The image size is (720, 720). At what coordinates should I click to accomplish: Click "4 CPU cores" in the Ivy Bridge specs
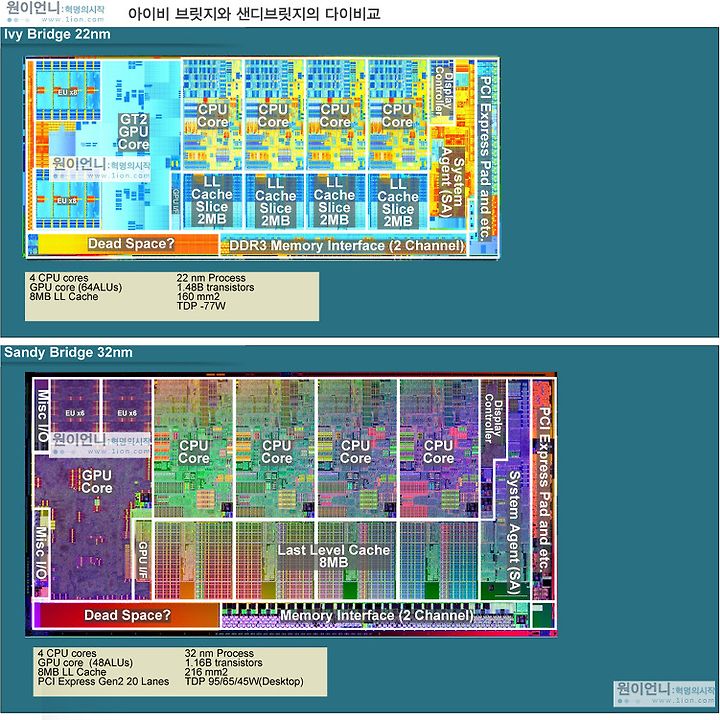point(59,278)
